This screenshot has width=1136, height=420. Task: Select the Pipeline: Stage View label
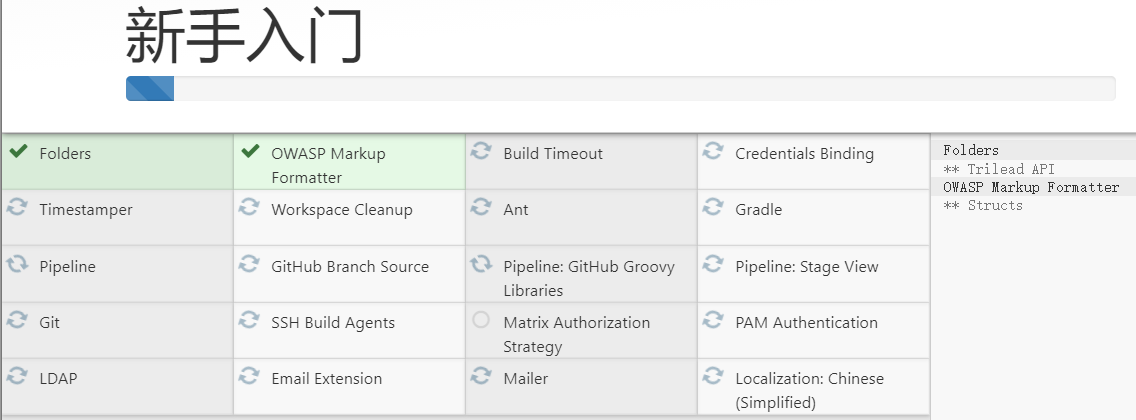(x=806, y=266)
